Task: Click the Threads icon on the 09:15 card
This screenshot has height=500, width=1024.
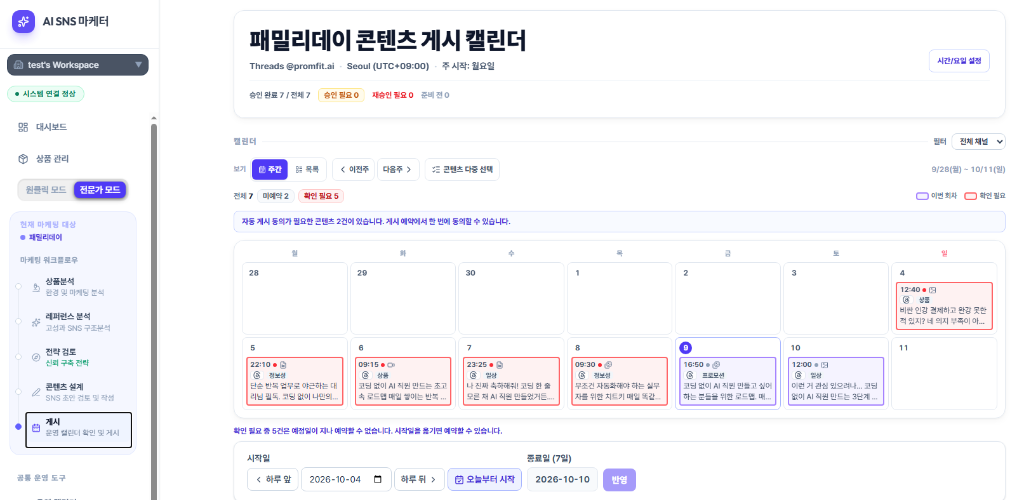Action: [x=364, y=375]
